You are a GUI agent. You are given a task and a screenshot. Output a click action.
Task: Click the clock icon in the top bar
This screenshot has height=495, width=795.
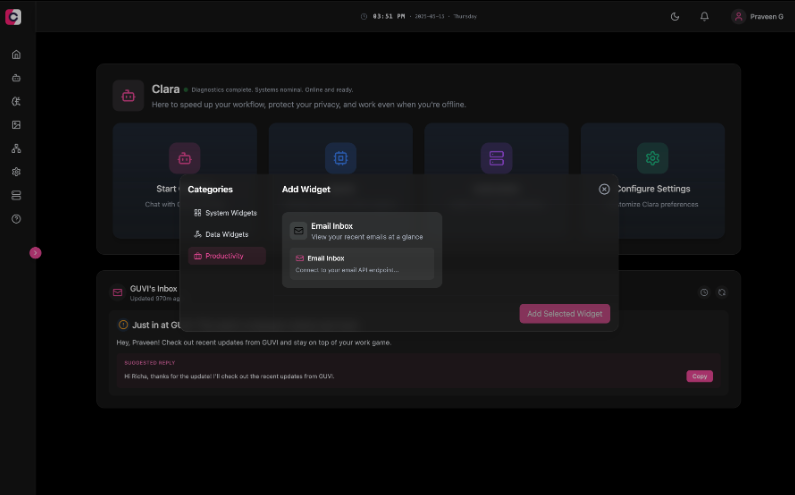pos(364,16)
